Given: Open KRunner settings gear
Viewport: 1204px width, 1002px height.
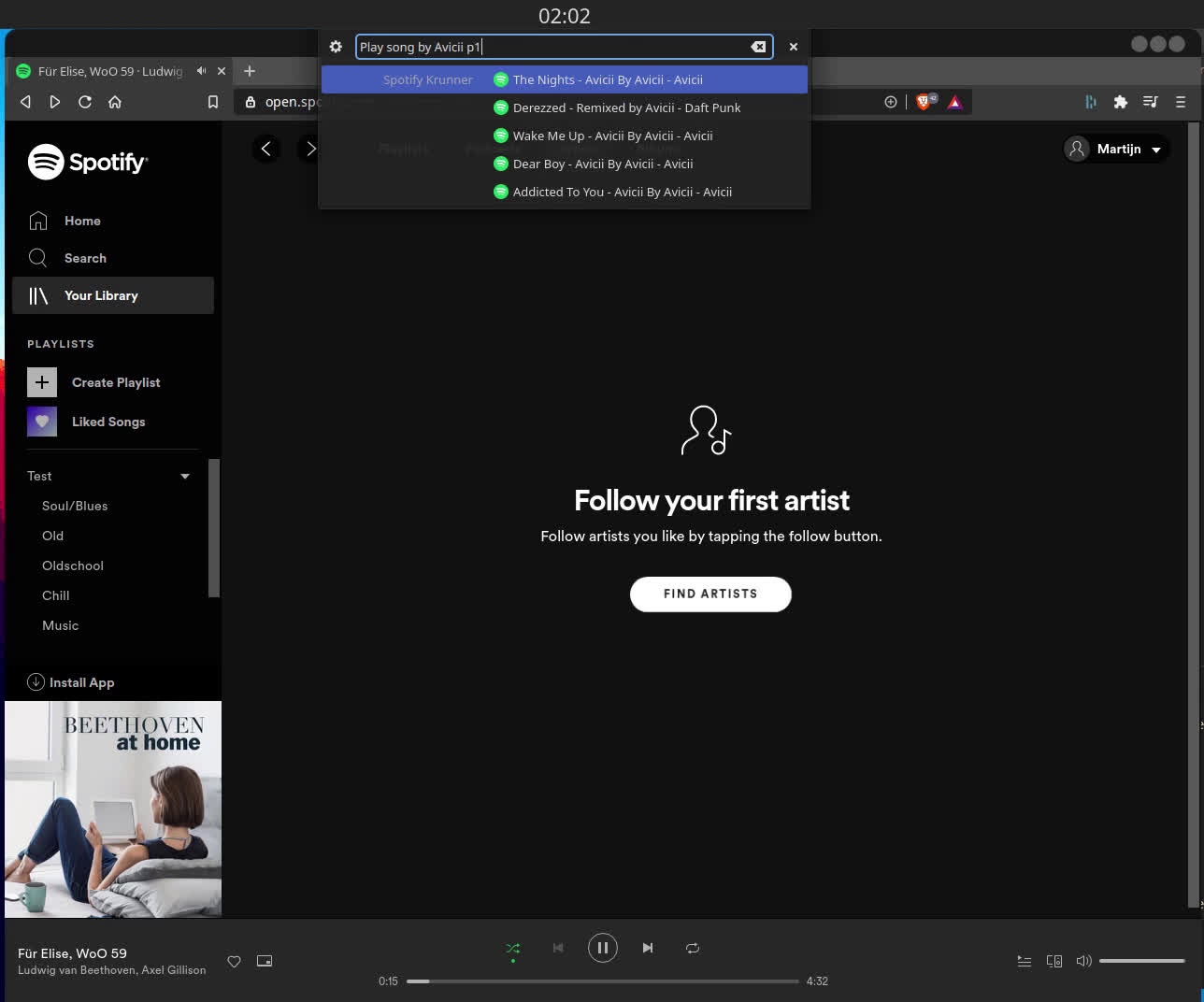Looking at the screenshot, I should tap(336, 47).
